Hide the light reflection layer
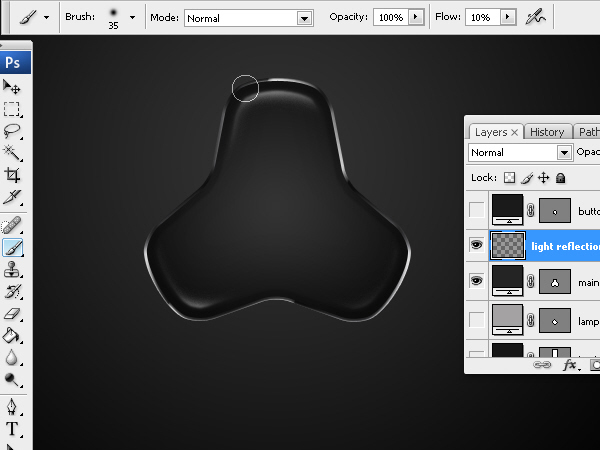This screenshot has height=450, width=600. tap(477, 246)
